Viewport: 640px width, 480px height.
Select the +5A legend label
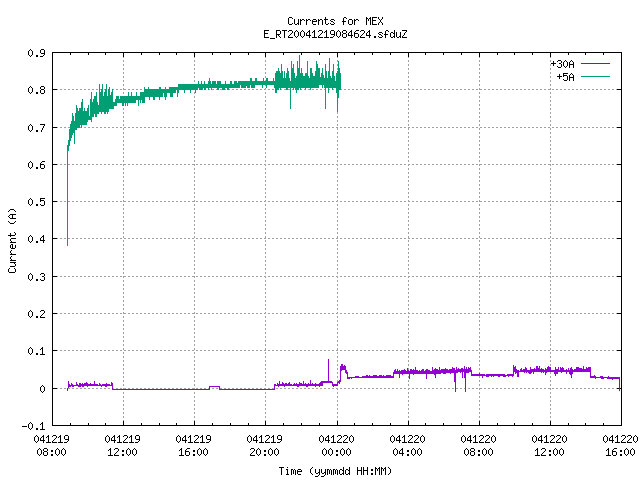click(x=566, y=77)
